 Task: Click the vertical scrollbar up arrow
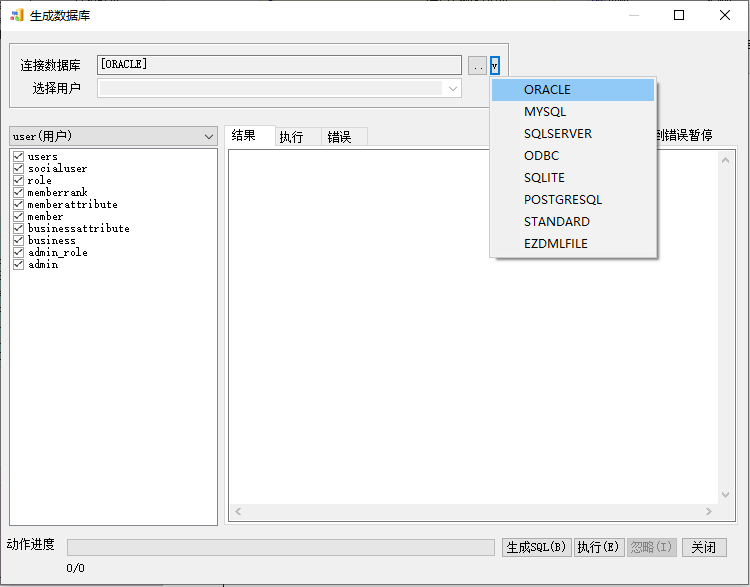[x=726, y=160]
